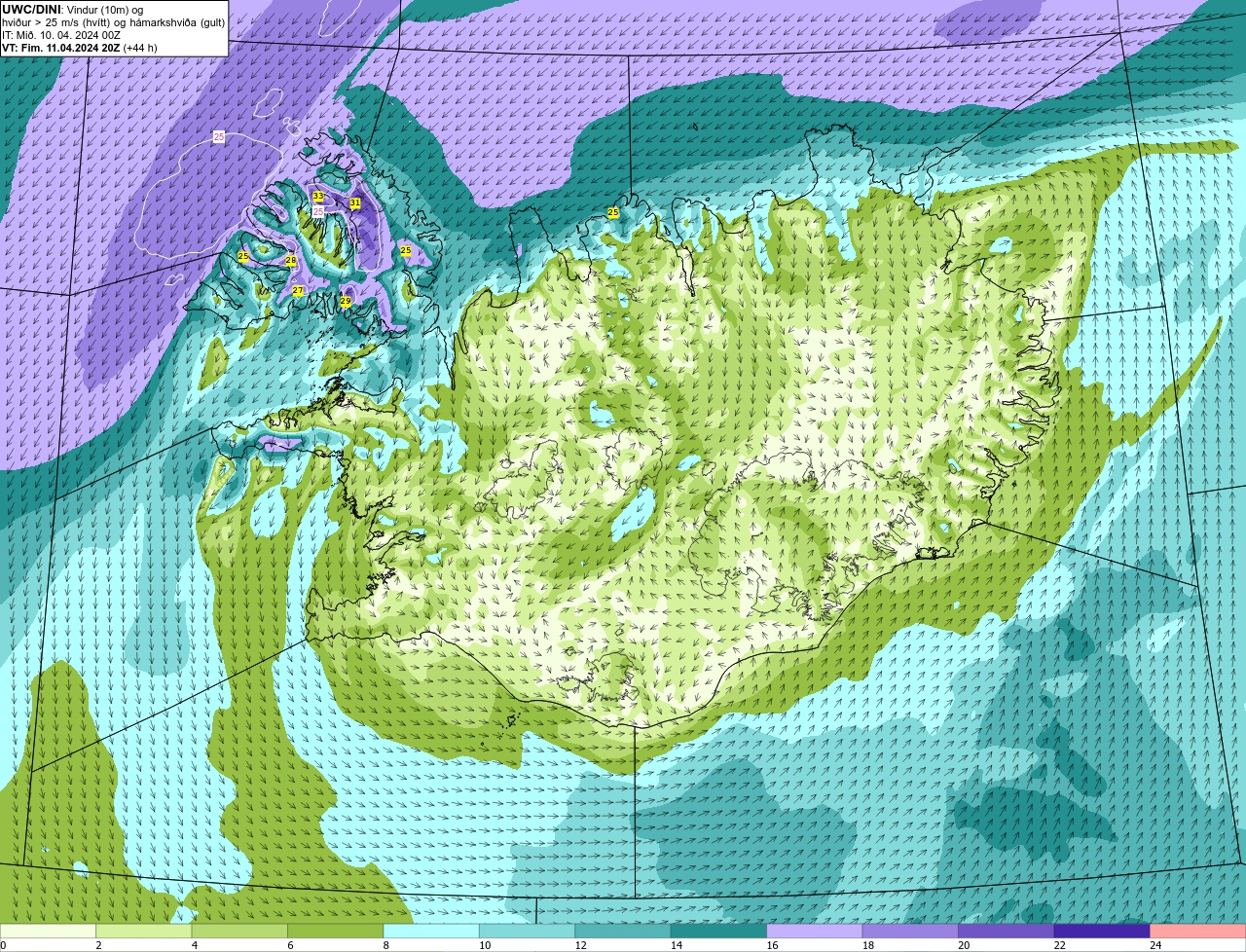This screenshot has height=952, width=1246.
Task: Click the 'UWC/DINI' bold title text
Action: (x=32, y=10)
